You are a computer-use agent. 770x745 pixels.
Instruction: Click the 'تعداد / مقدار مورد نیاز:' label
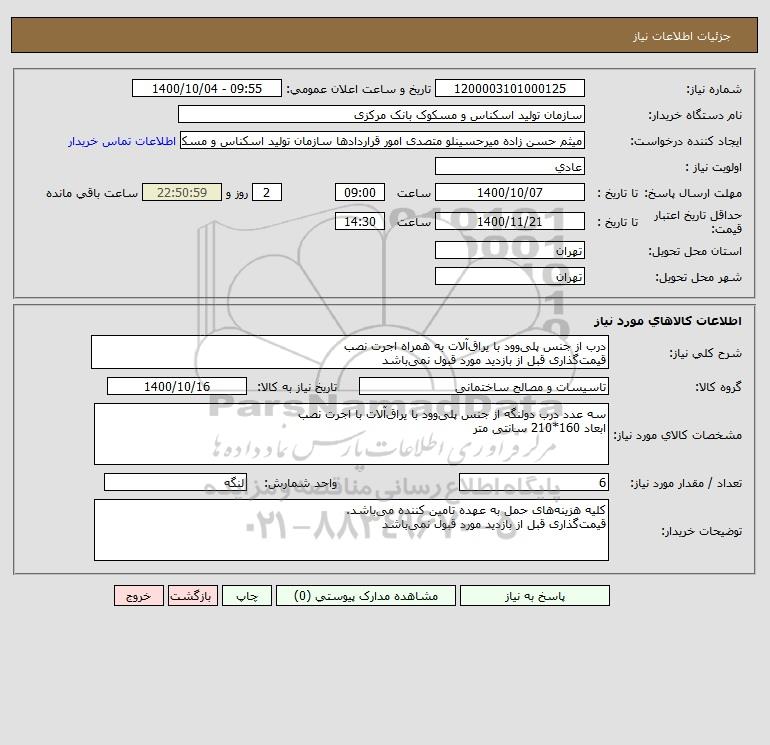(686, 483)
